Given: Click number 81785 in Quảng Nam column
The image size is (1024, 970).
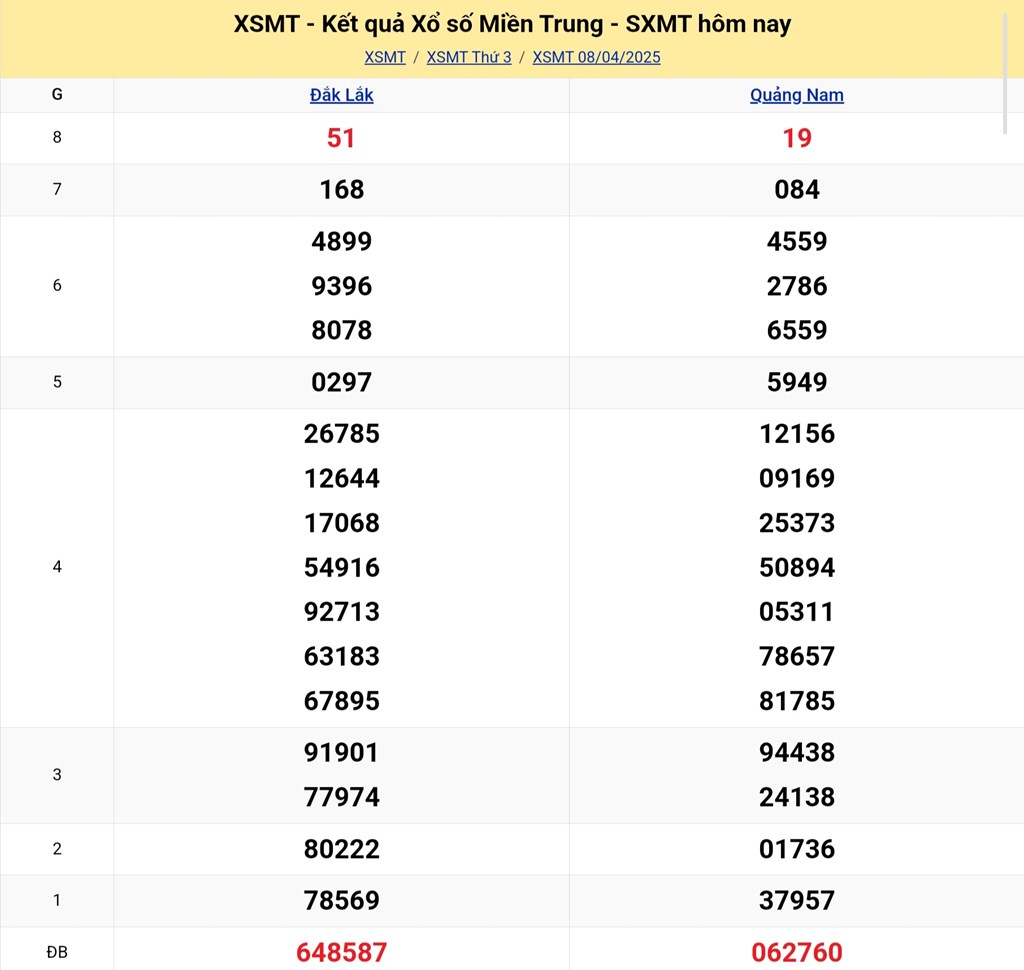Looking at the screenshot, I should 797,700.
